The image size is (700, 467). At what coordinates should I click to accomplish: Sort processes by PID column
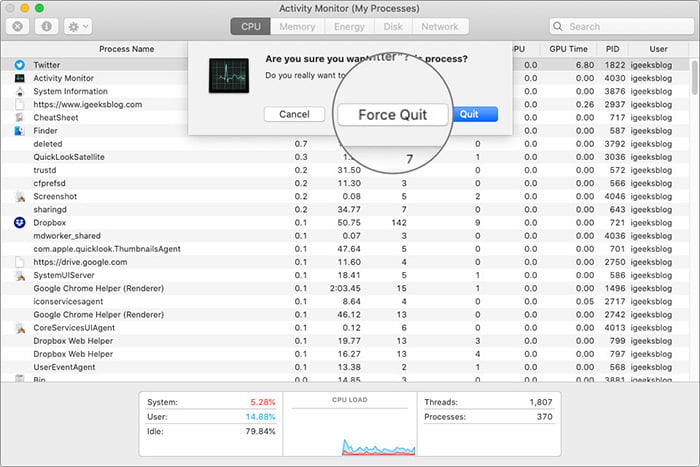612,49
